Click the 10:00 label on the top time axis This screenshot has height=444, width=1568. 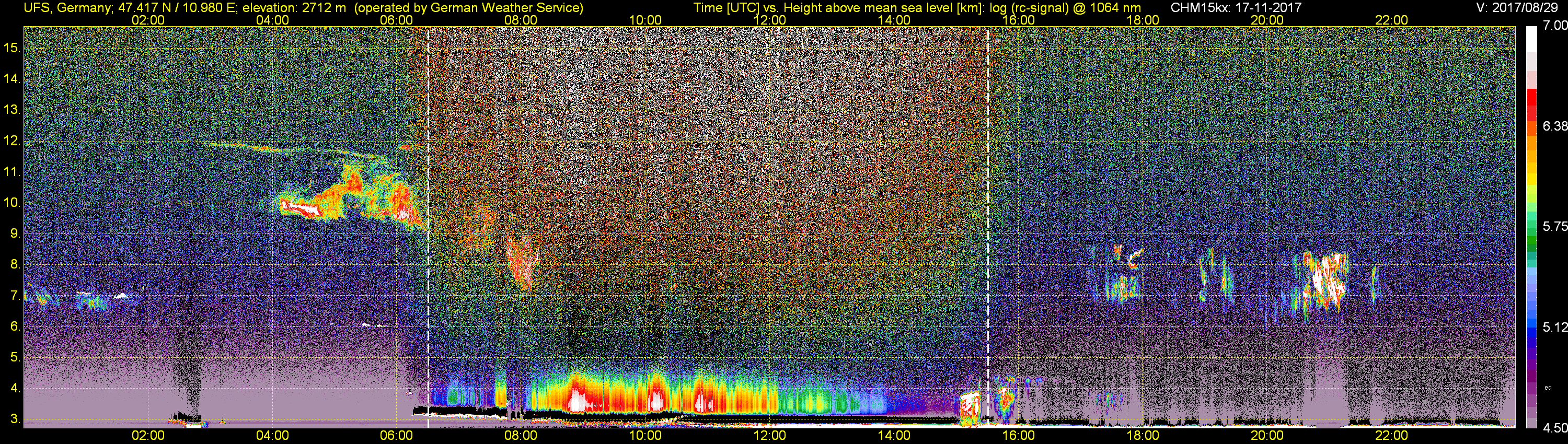[x=645, y=20]
